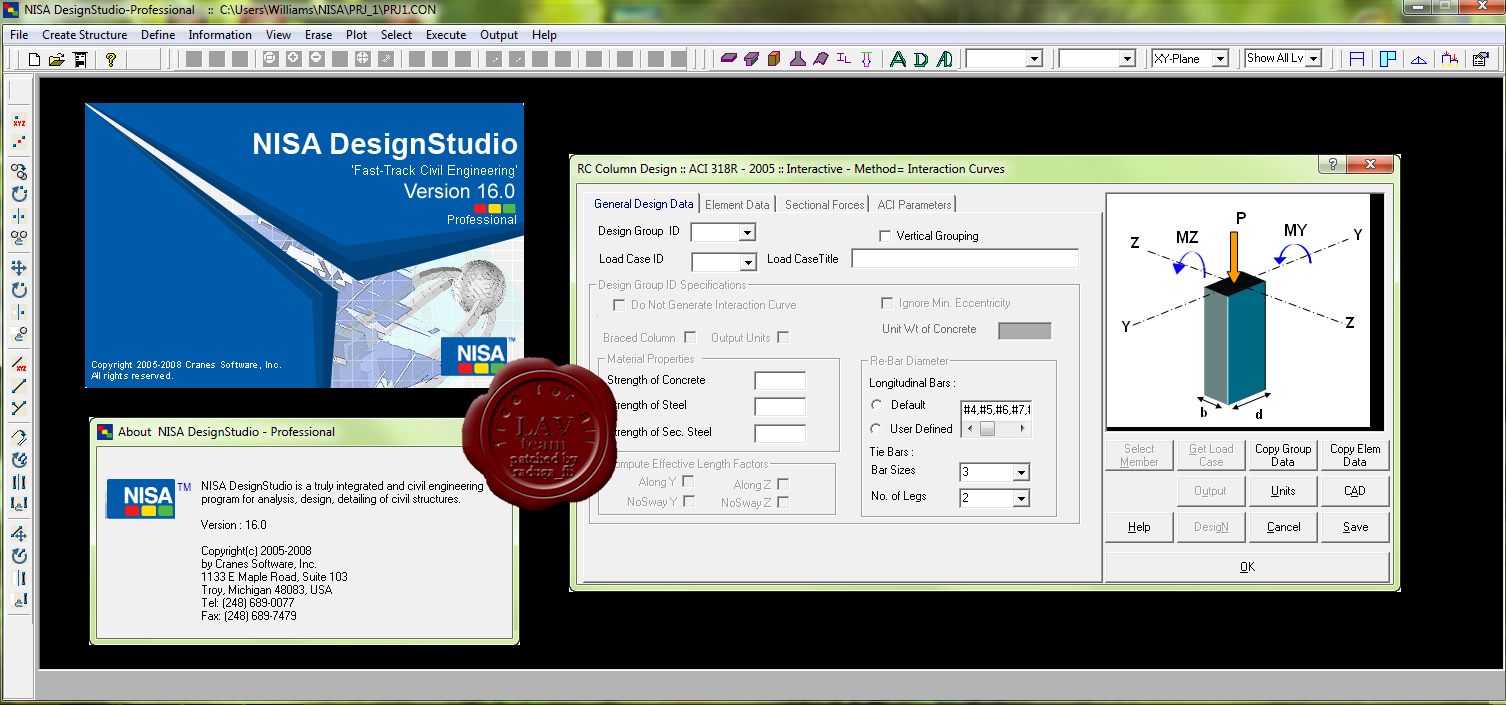
Task: Click the Strength of Steel field
Action: (780, 406)
